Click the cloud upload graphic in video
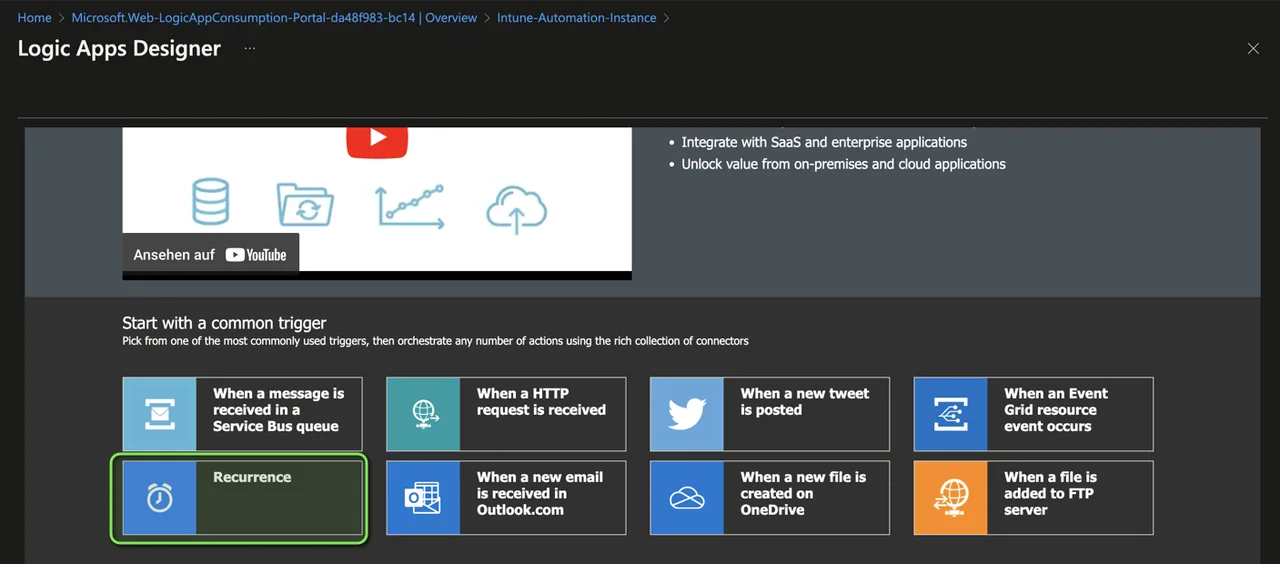 516,207
